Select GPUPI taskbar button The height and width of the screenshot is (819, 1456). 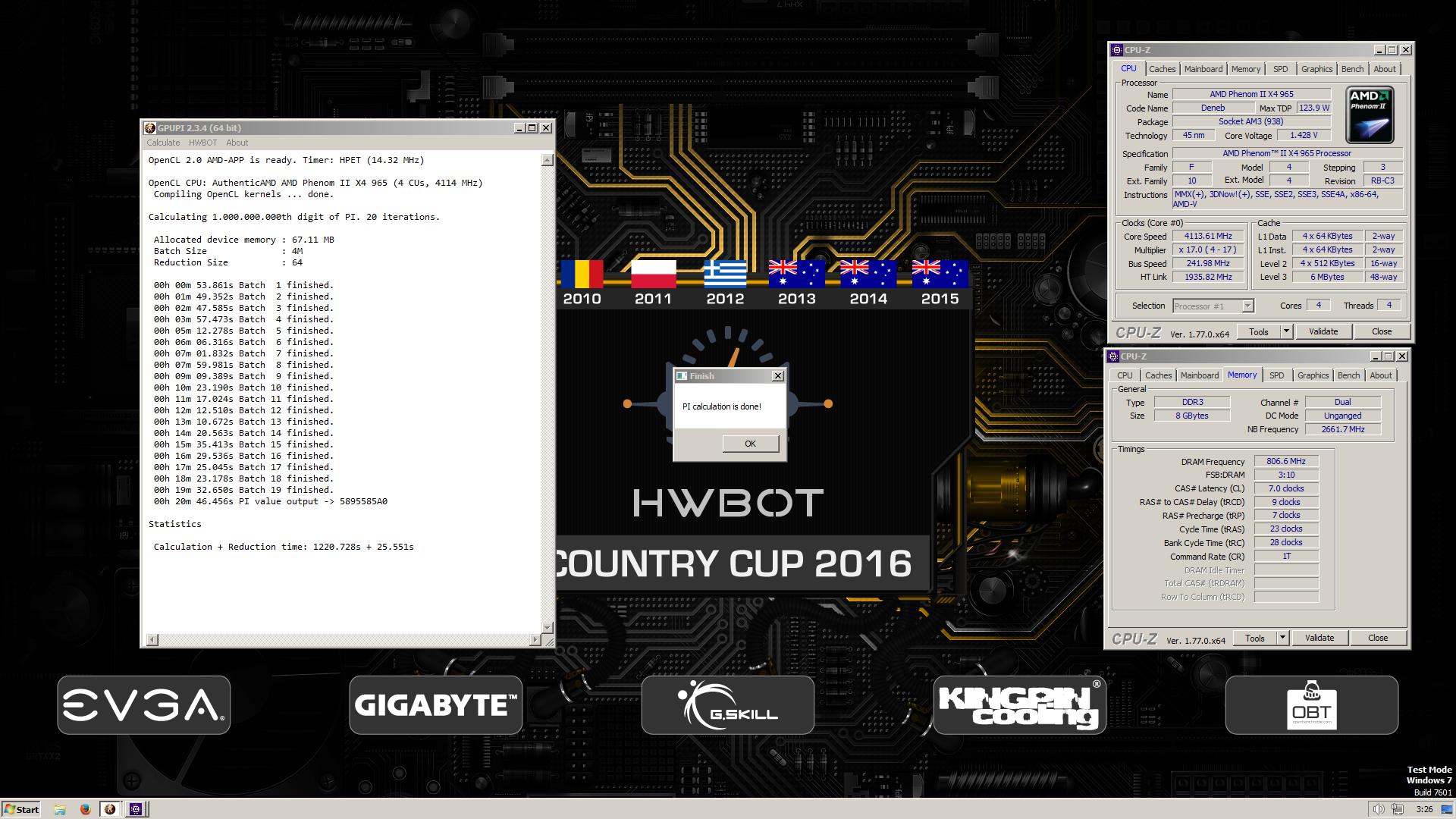coord(110,809)
